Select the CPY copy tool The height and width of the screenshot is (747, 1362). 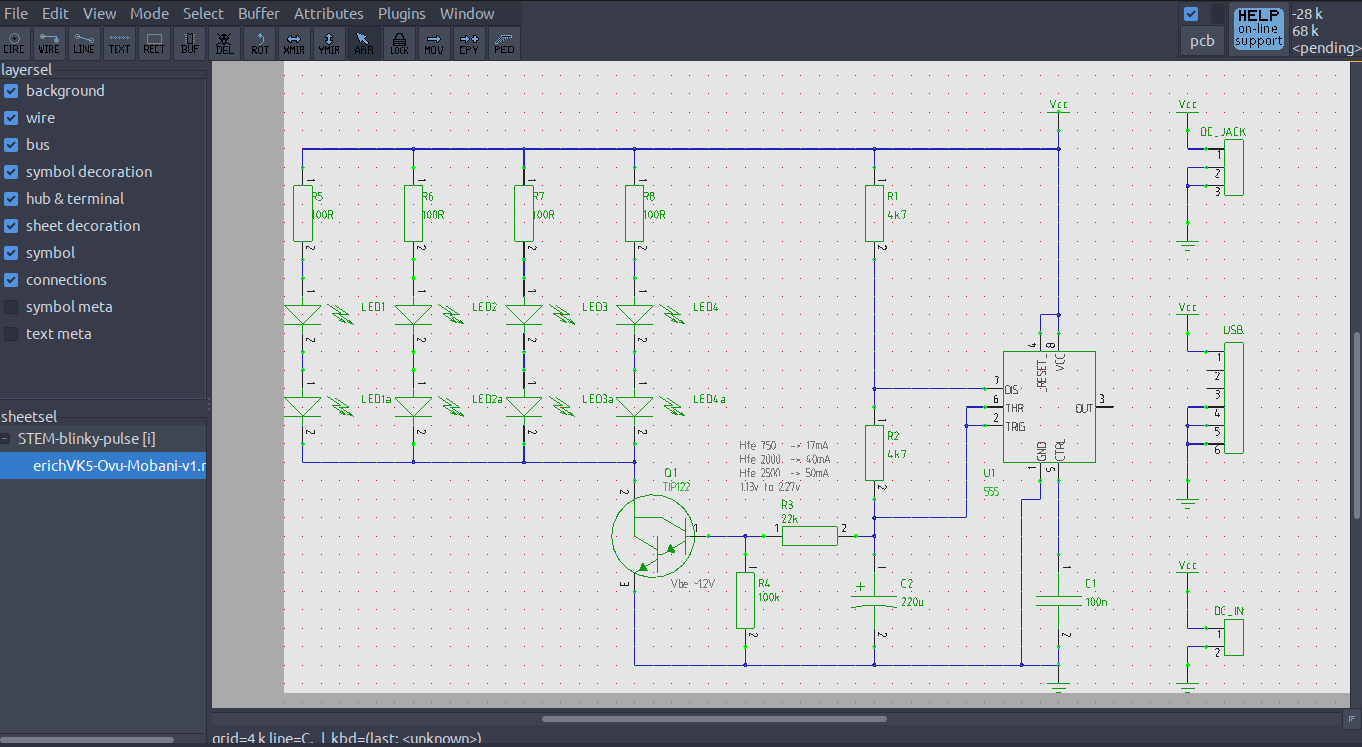468,43
